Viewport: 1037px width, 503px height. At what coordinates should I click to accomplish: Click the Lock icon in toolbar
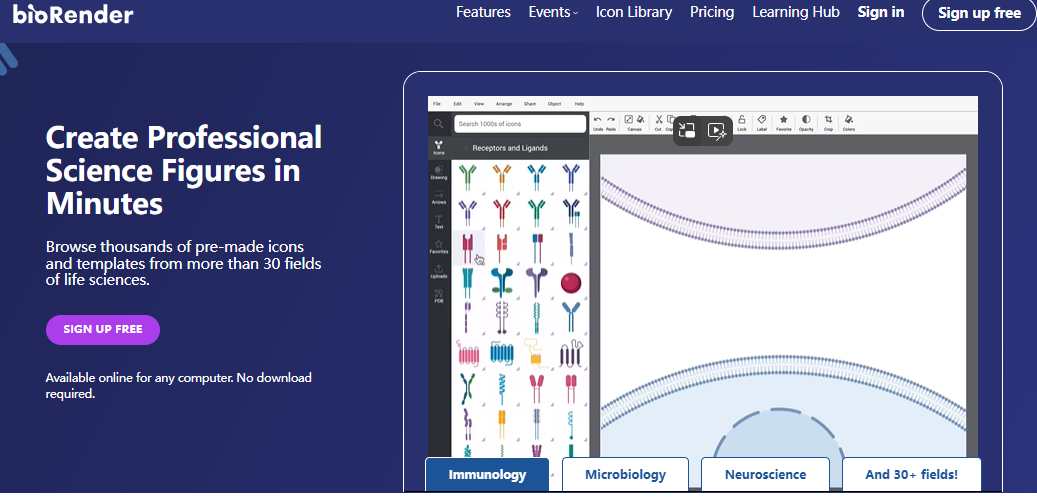(x=741, y=120)
